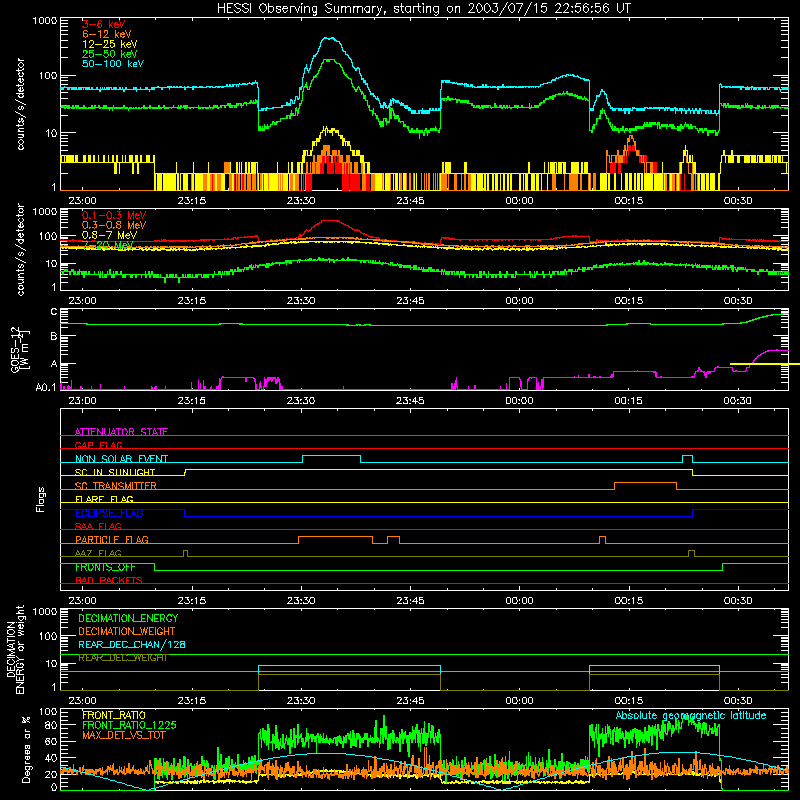Select the FLARE_FLAG label

click(x=104, y=499)
